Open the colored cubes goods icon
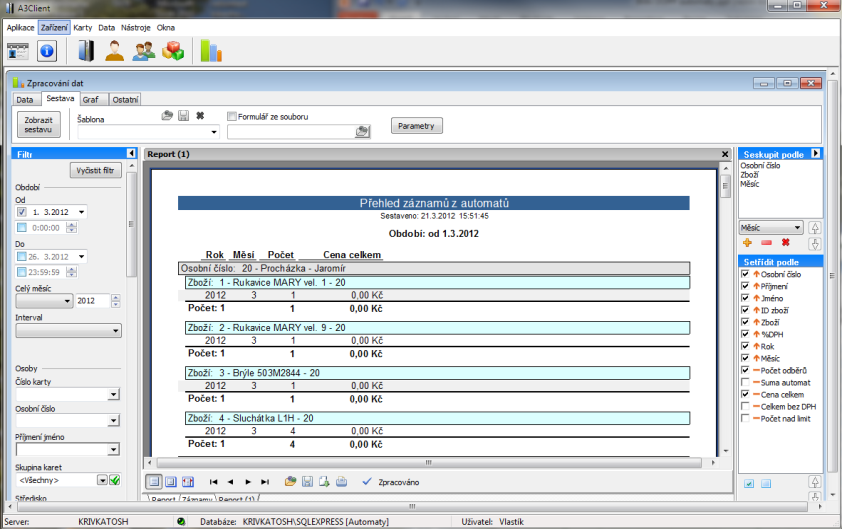842x529 pixels. click(173, 51)
